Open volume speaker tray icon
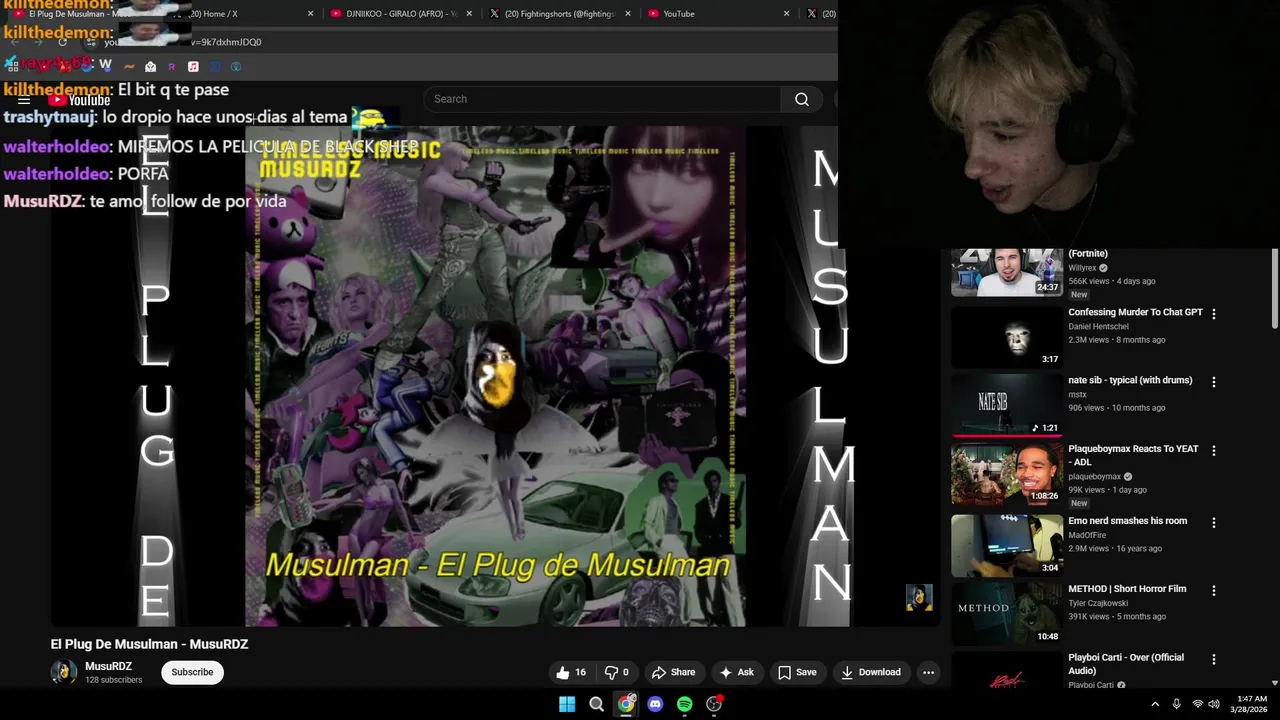This screenshot has width=1280, height=720. (1214, 704)
